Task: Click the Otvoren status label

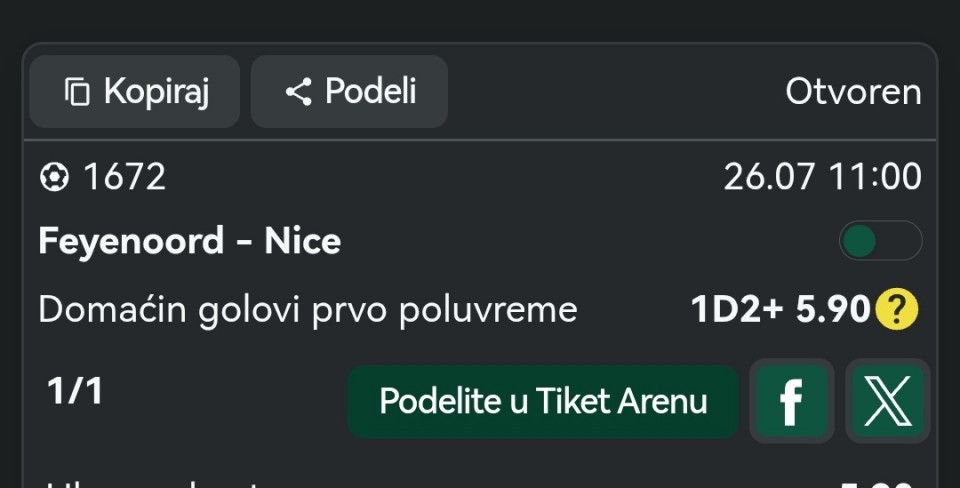Action: [853, 92]
